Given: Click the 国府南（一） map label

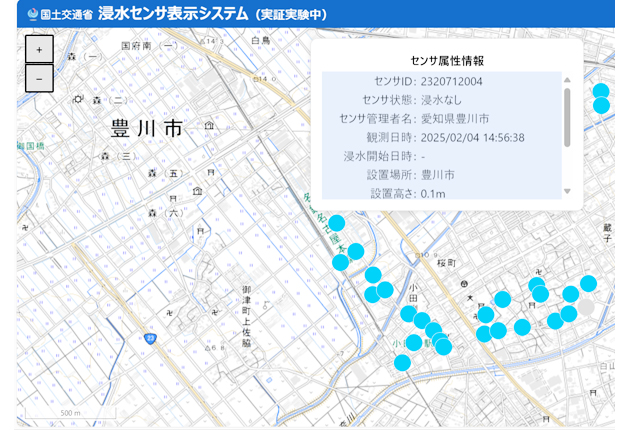Looking at the screenshot, I should 149,46.
